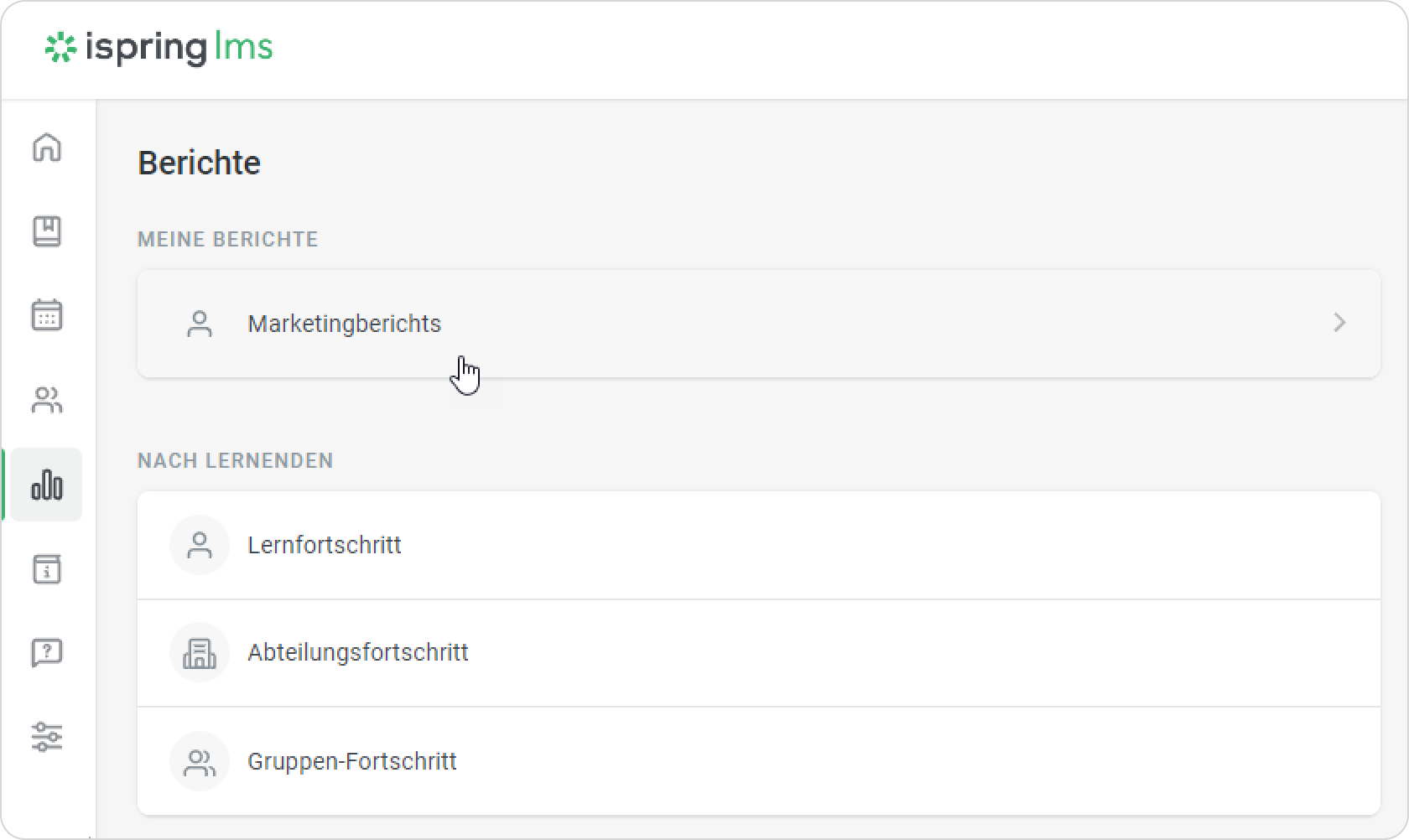Expand the Marketingberichts chevron arrow
Viewport: 1409px width, 840px height.
coord(1339,323)
